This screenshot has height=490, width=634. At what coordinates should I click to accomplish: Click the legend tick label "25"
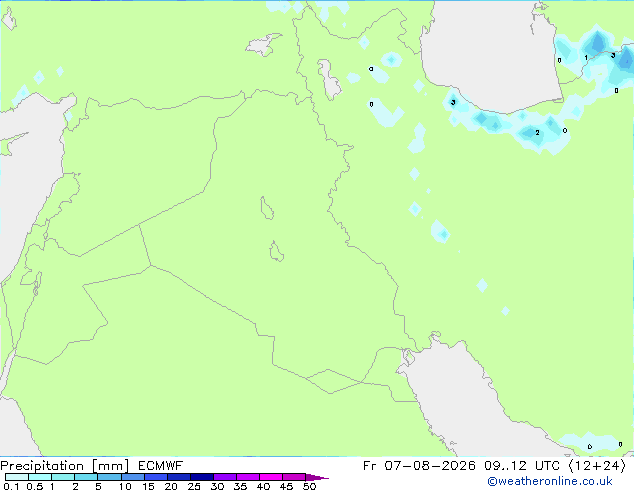pyautogui.click(x=194, y=486)
